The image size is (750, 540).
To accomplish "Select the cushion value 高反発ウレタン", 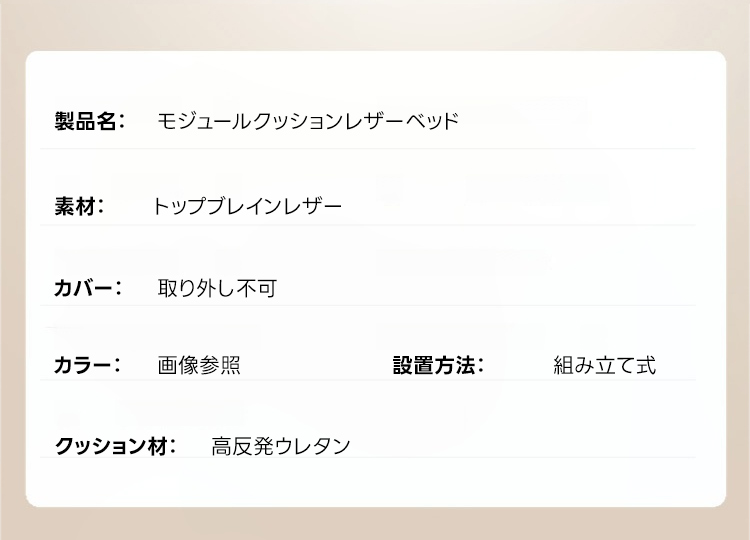I will [281, 446].
